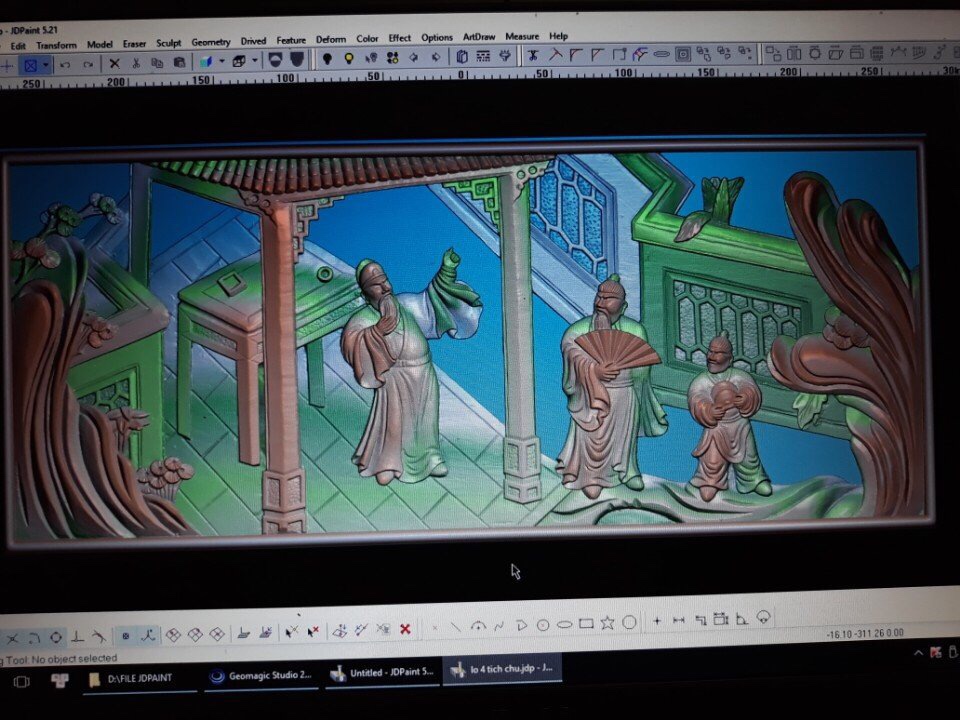Image resolution: width=960 pixels, height=720 pixels.
Task: Select the star shape drawing tool
Action: (x=607, y=623)
